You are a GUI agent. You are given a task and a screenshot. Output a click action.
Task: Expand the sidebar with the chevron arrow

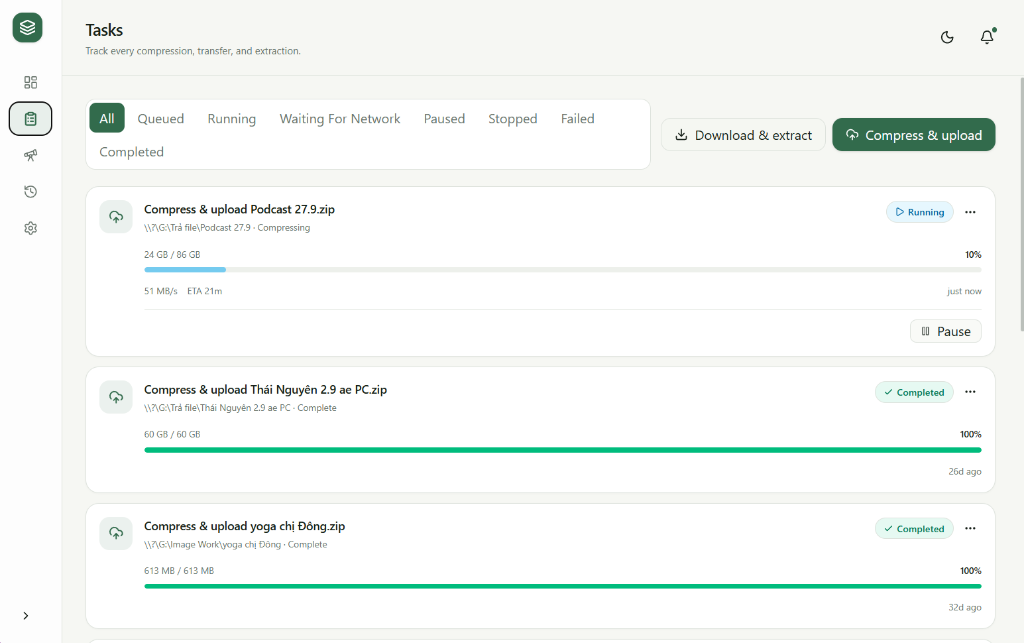tap(25, 616)
